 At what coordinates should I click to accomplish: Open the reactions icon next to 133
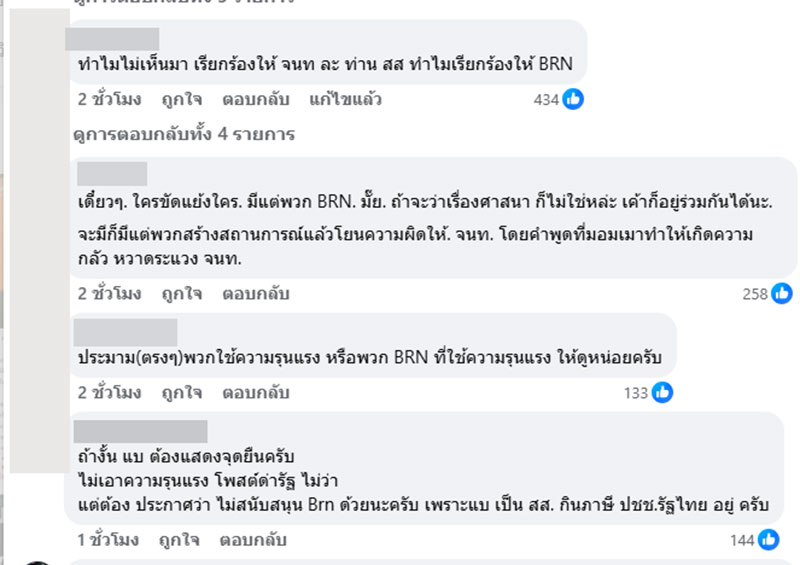point(662,393)
